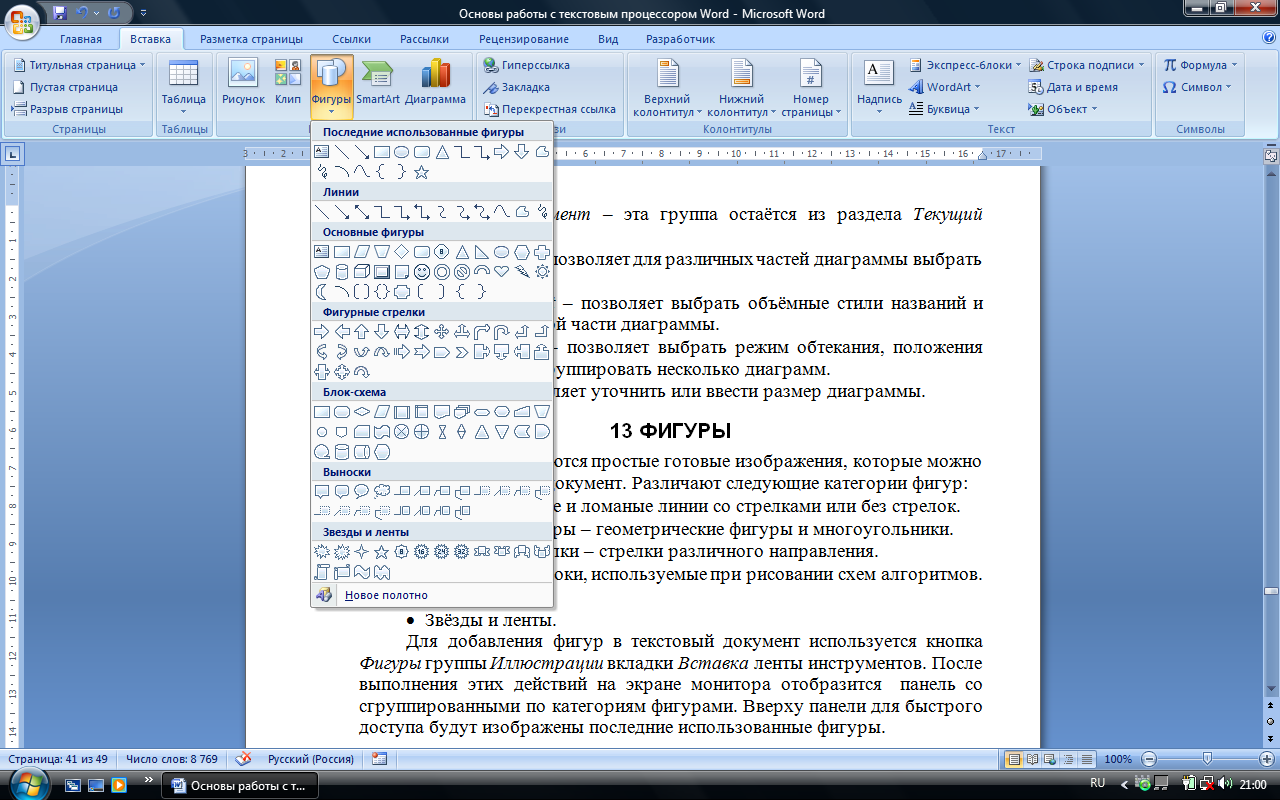Image resolution: width=1280 pixels, height=800 pixels.
Task: Pick the right block arrow in Фигурные стрелки
Action: 322,331
